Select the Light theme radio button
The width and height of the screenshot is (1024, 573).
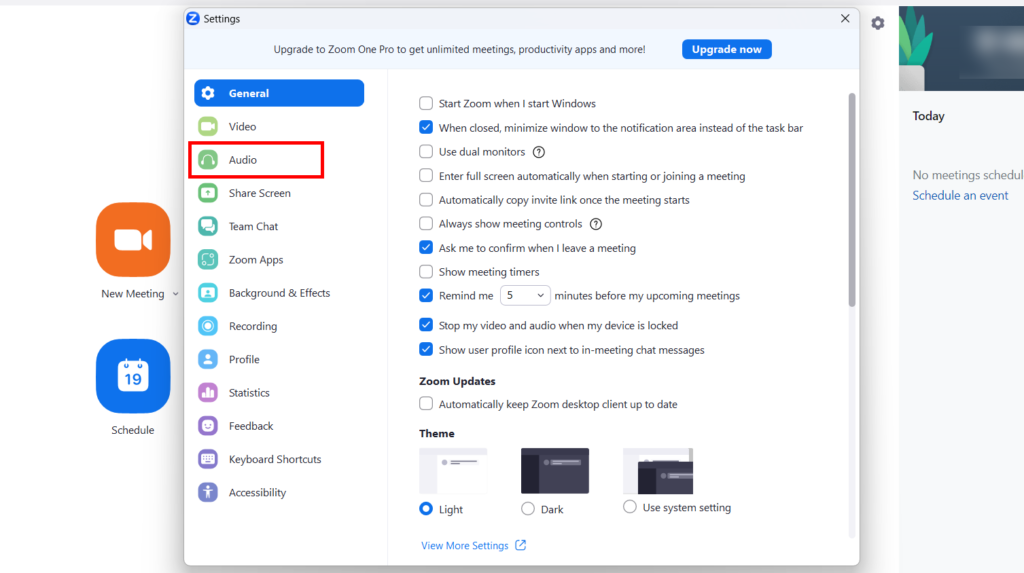point(426,508)
